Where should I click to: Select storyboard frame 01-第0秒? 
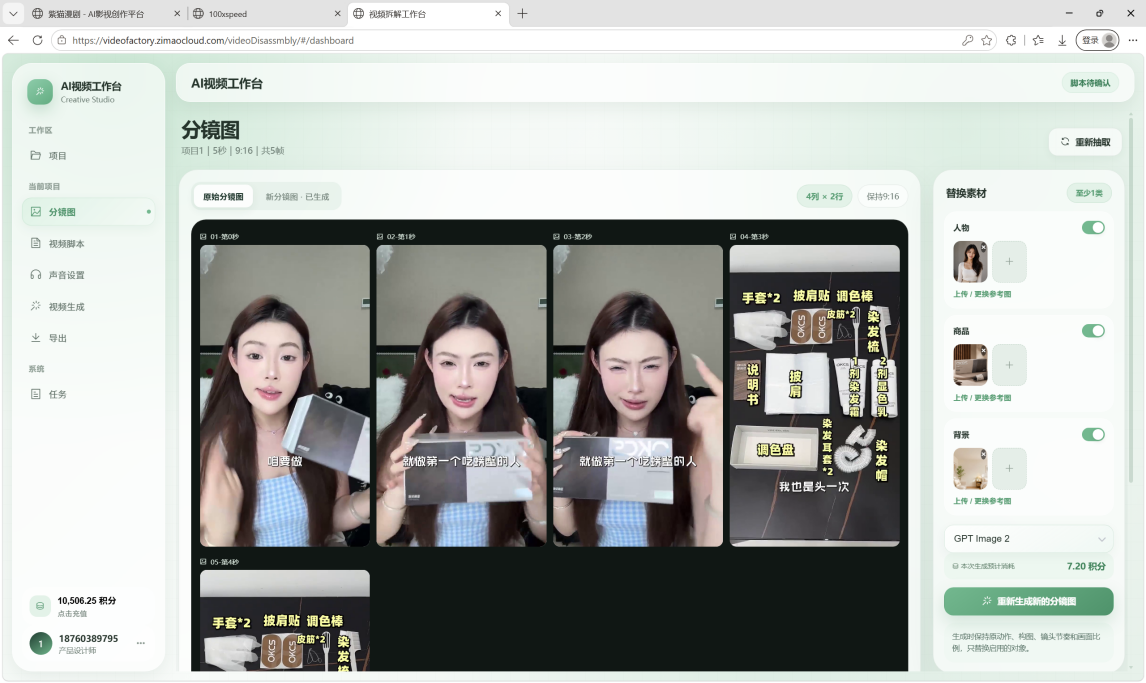coord(284,395)
